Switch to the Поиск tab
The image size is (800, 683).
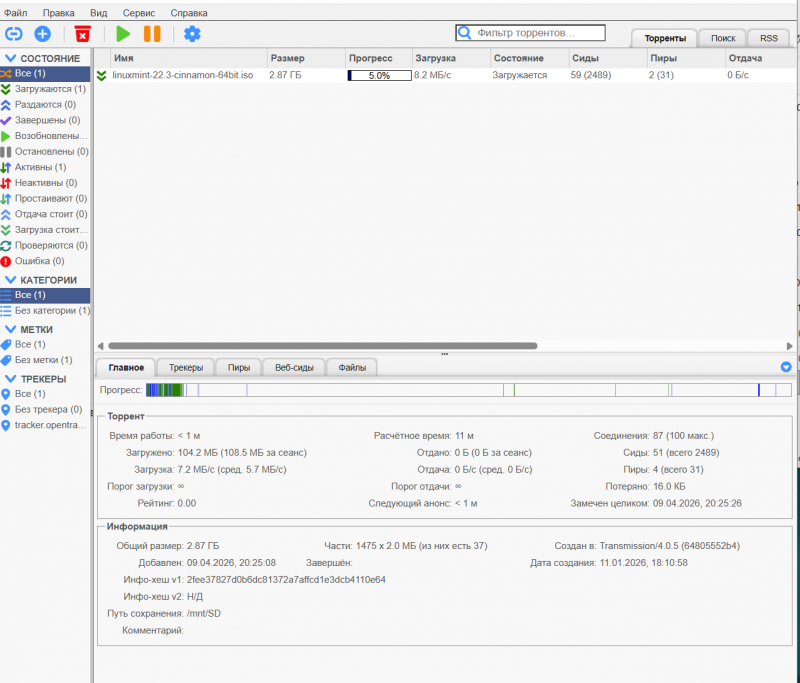pos(723,37)
